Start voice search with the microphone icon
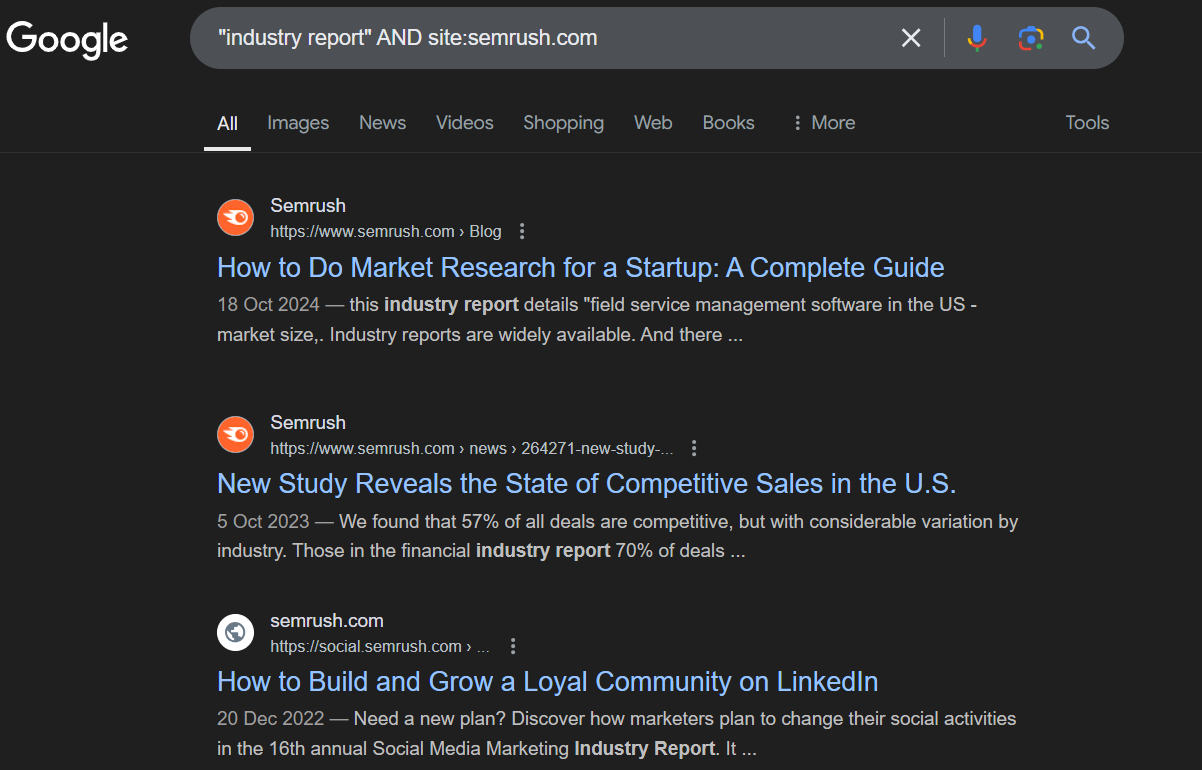Image resolution: width=1202 pixels, height=770 pixels. coord(977,38)
